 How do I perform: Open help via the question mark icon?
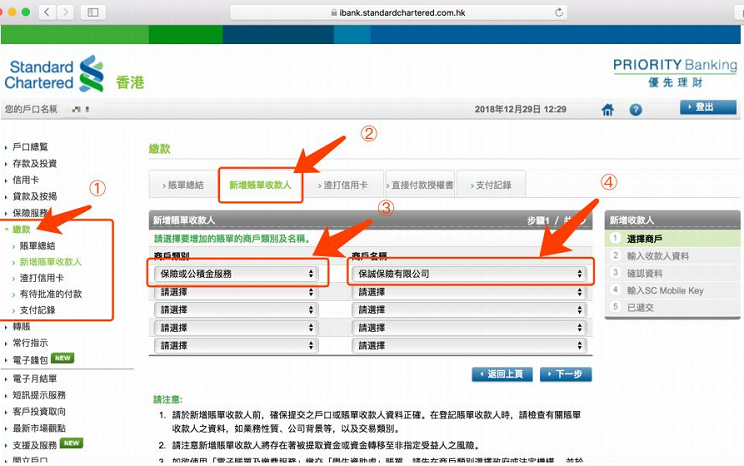(635, 110)
